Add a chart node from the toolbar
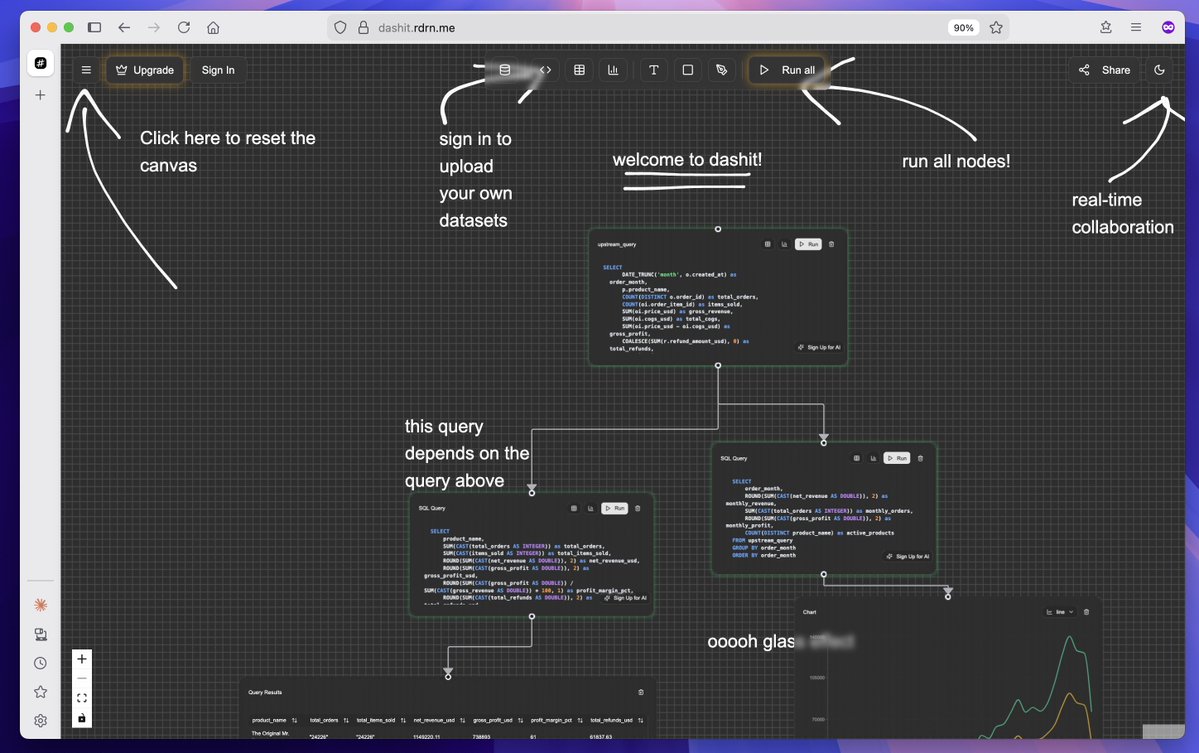Viewport: 1199px width, 753px height. (x=613, y=70)
